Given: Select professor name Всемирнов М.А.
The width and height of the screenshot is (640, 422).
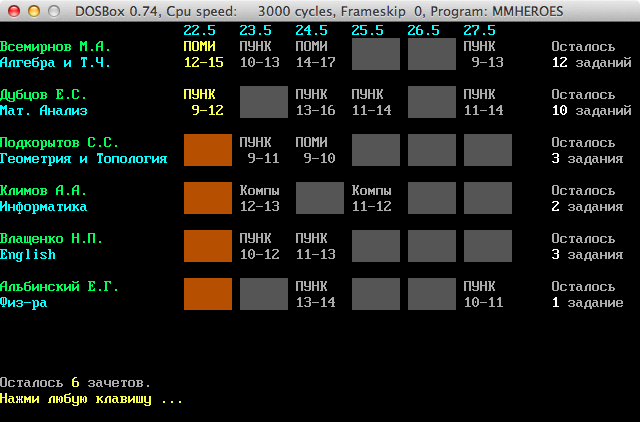Looking at the screenshot, I should tap(55, 47).
